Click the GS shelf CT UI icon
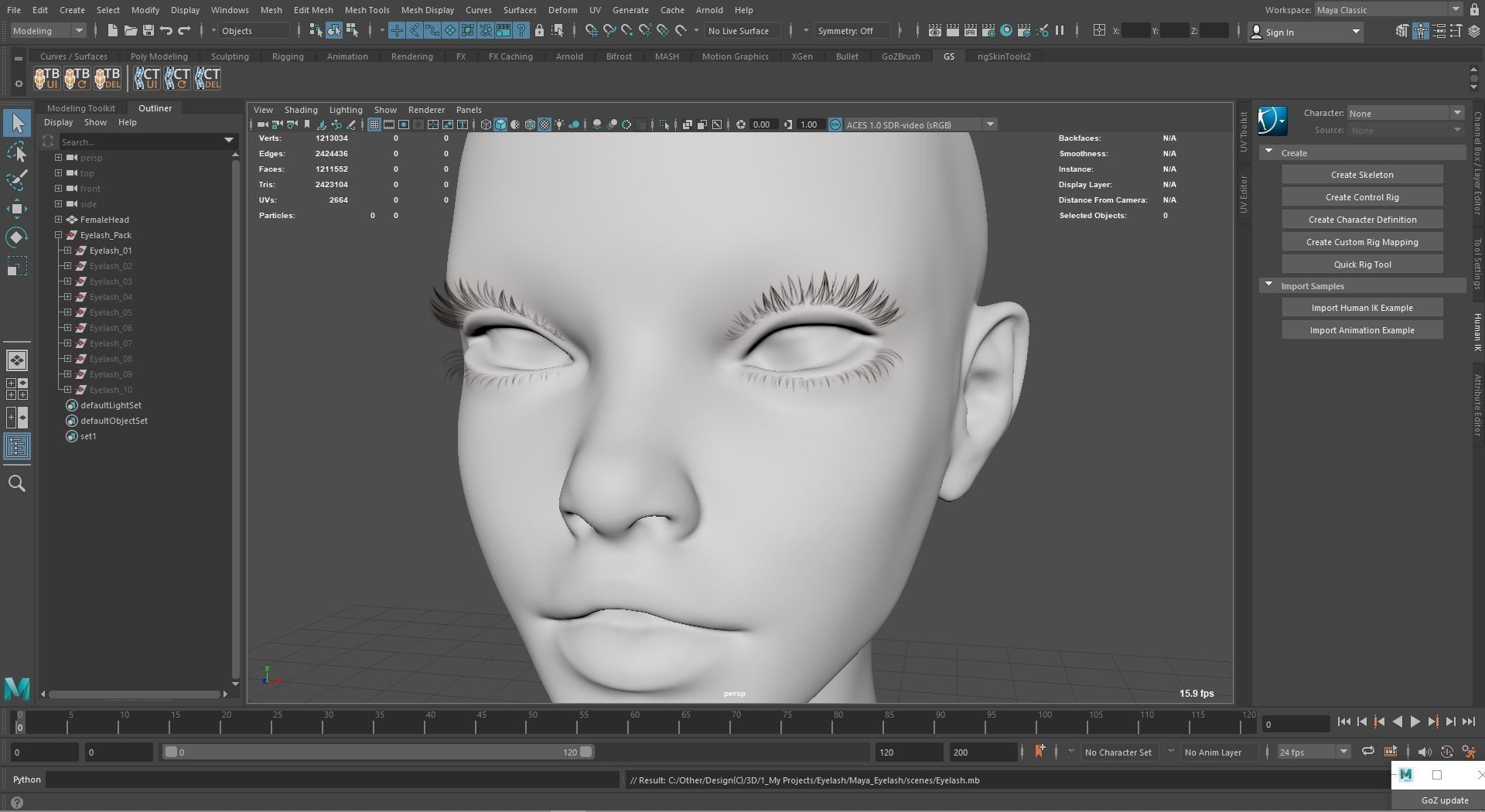This screenshot has height=812, width=1485. [145, 78]
